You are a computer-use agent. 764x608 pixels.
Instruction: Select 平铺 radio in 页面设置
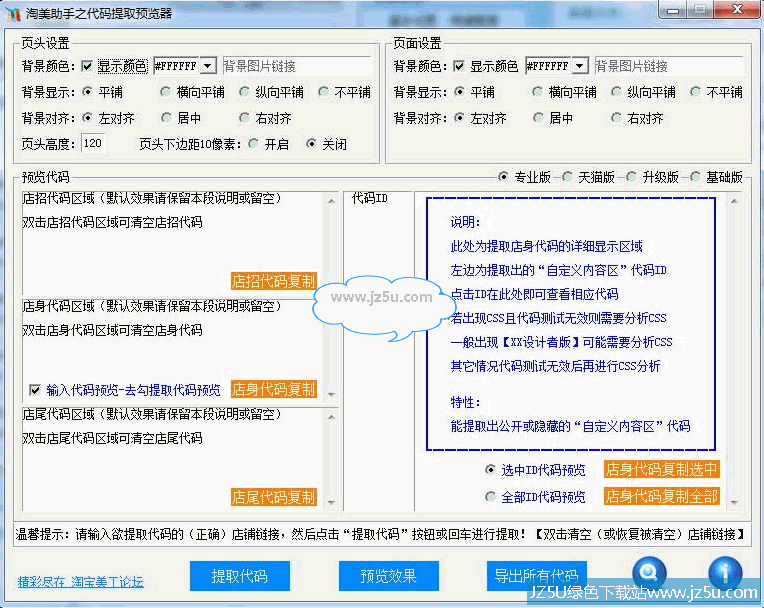[x=459, y=92]
